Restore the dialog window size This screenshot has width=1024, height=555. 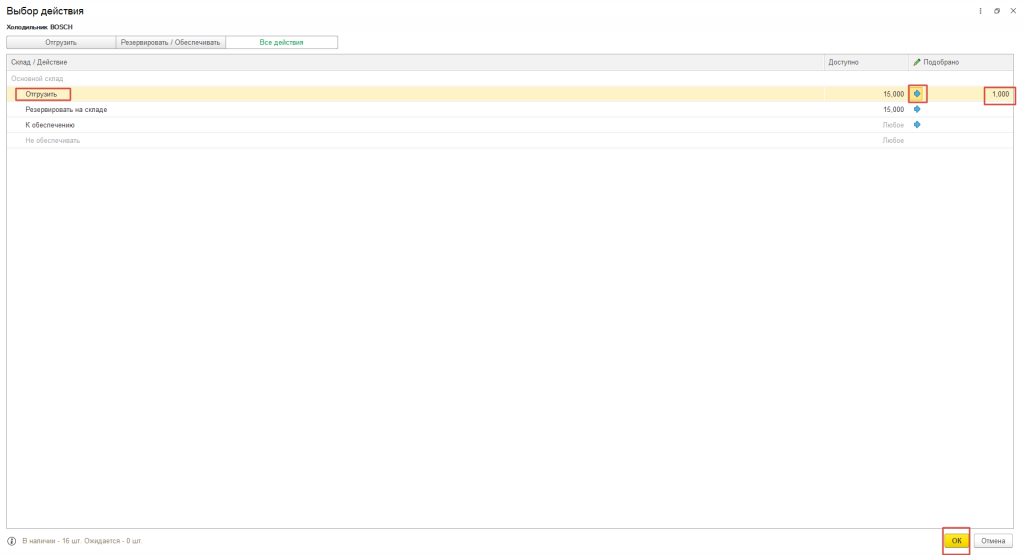pos(997,11)
